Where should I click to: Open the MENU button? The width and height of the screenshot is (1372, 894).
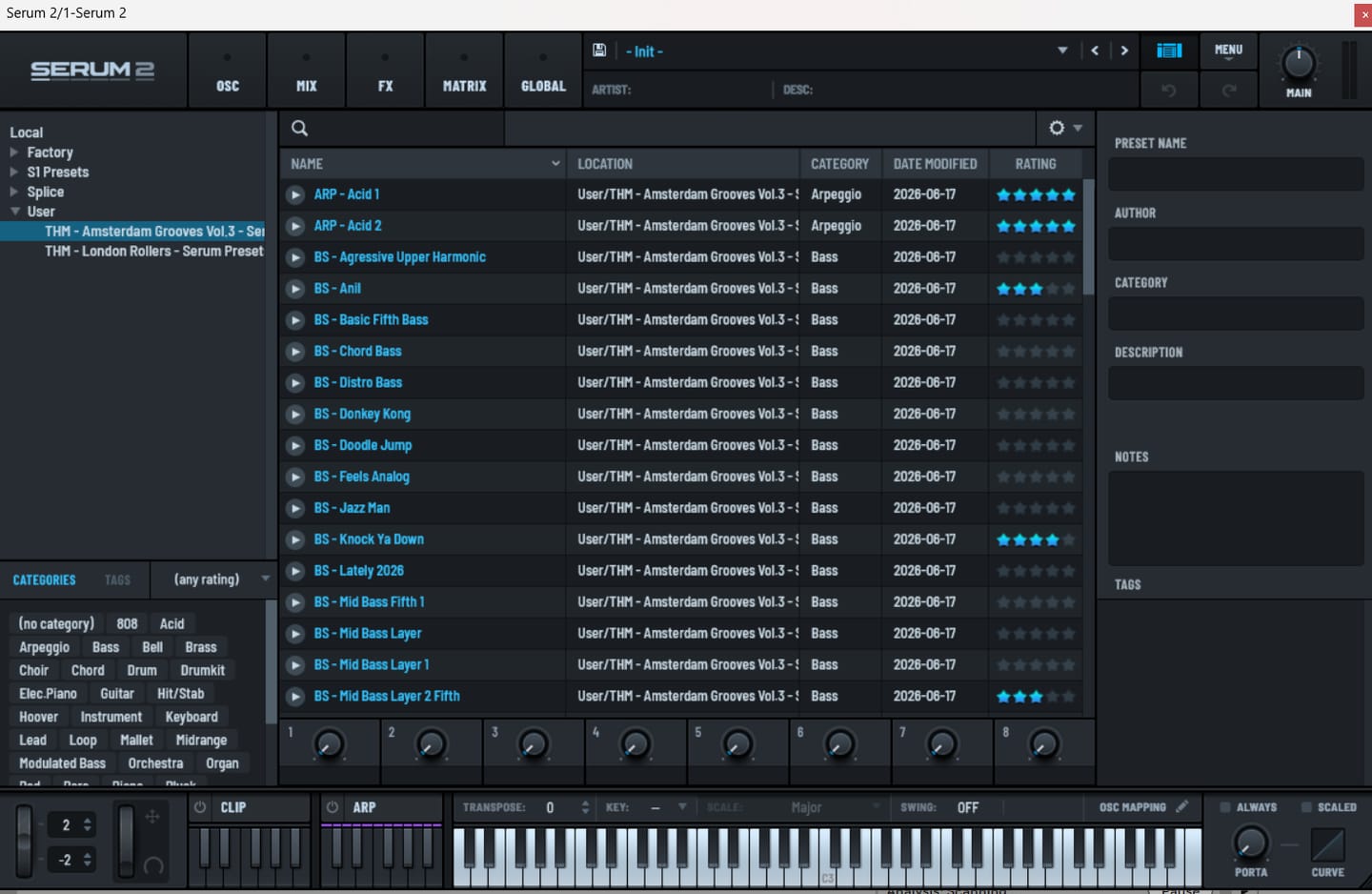pyautogui.click(x=1228, y=51)
